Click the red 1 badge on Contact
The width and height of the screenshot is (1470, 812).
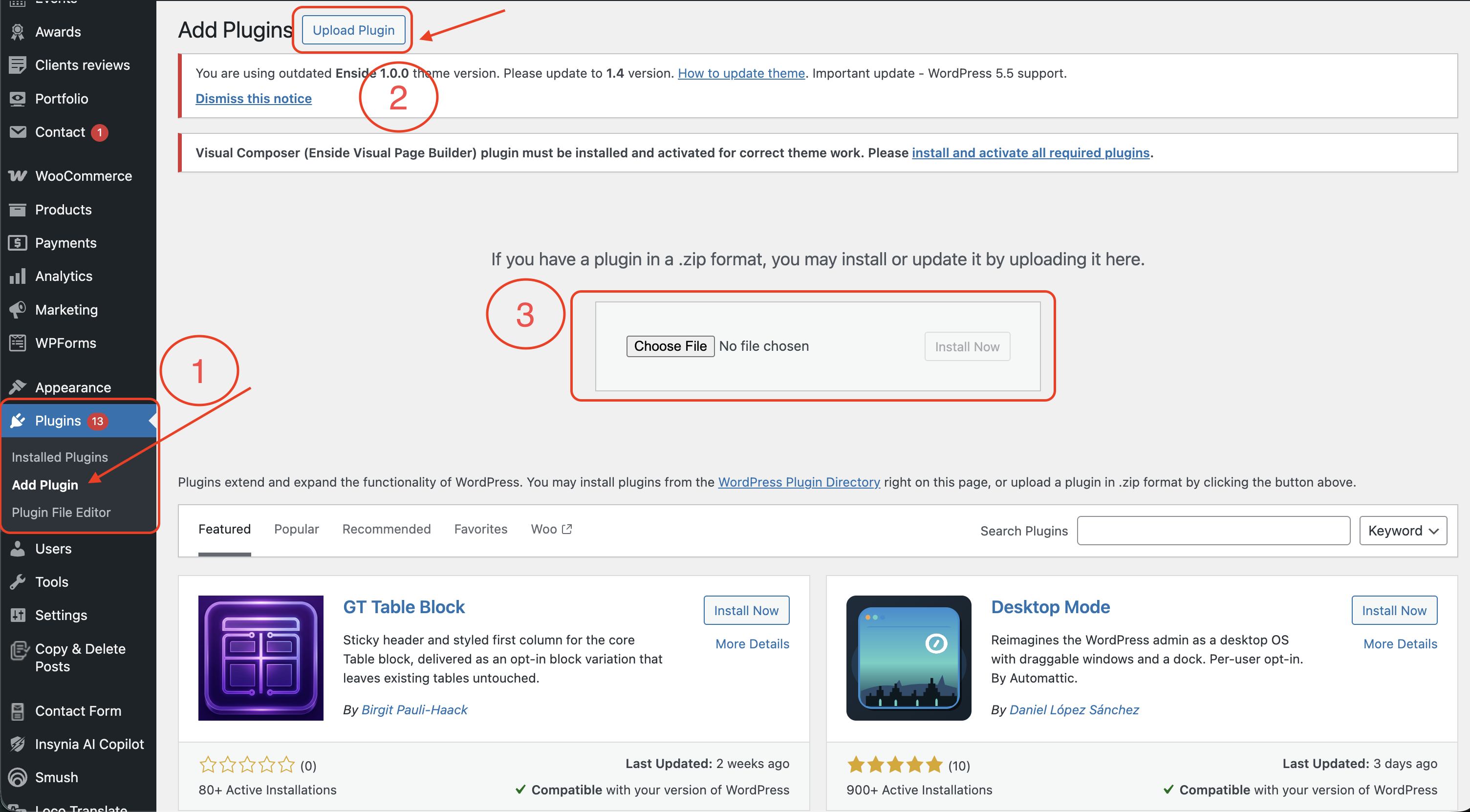(x=100, y=132)
